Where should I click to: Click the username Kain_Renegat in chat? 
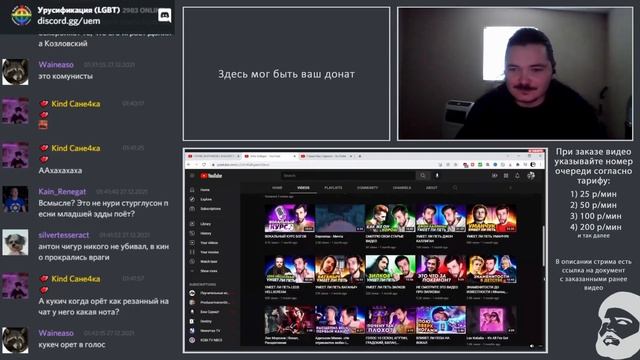(x=62, y=191)
